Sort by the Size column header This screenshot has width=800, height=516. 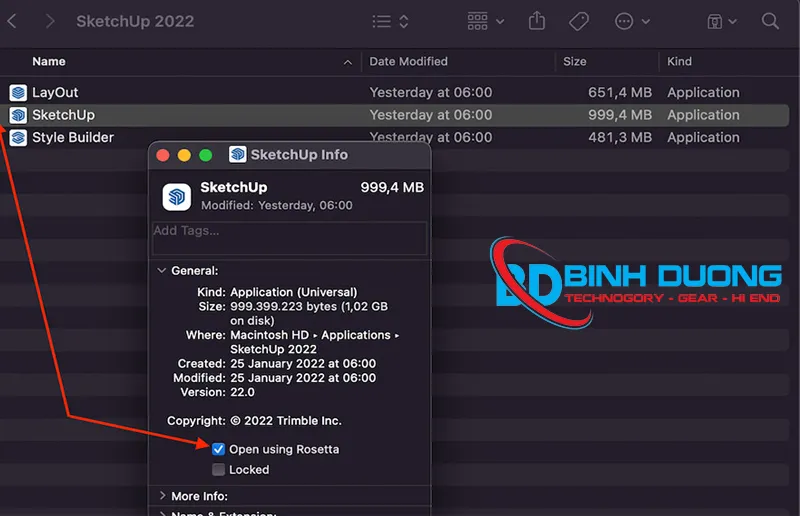574,61
